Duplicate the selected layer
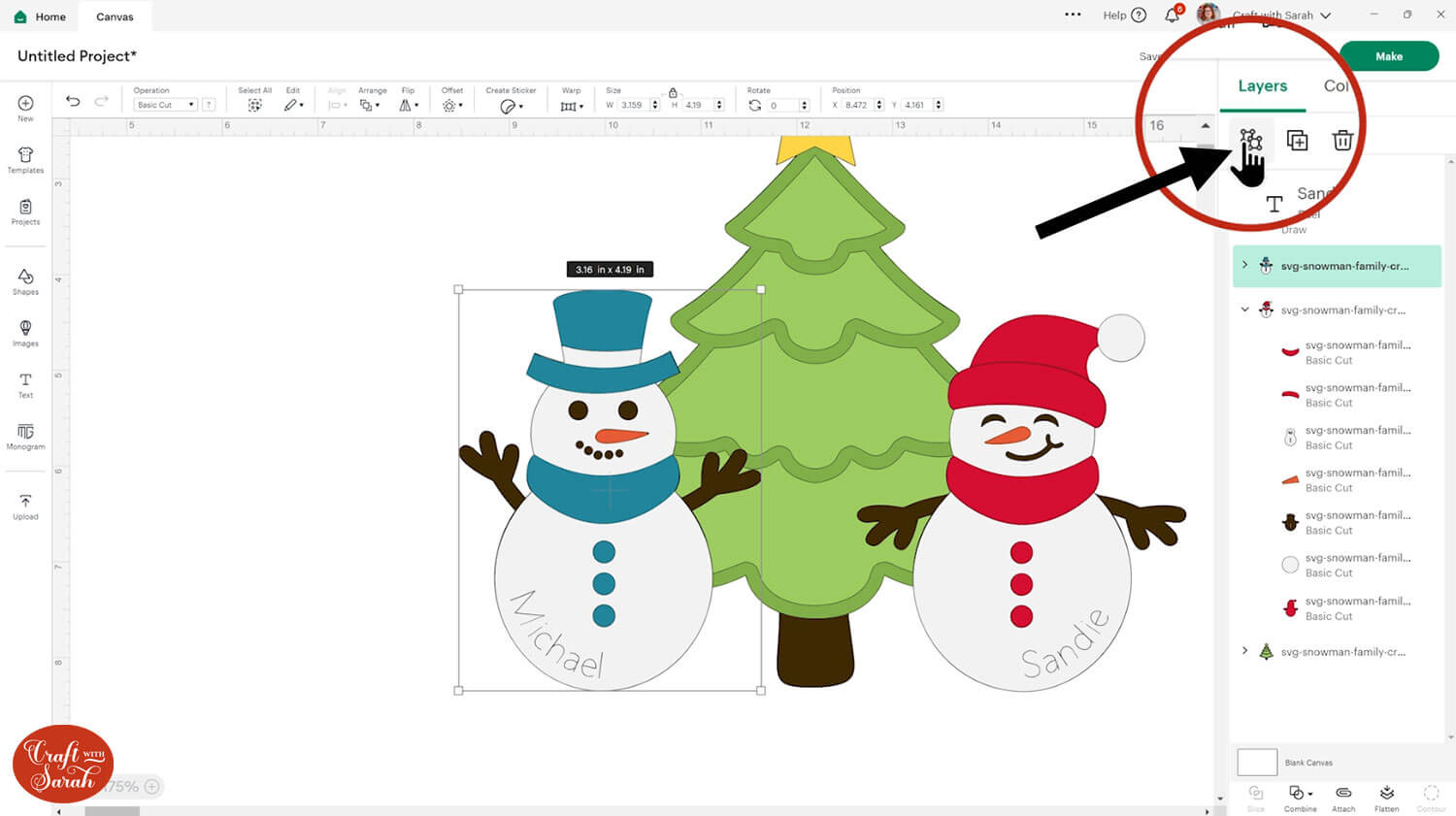This screenshot has width=1456, height=816. pos(1297,141)
